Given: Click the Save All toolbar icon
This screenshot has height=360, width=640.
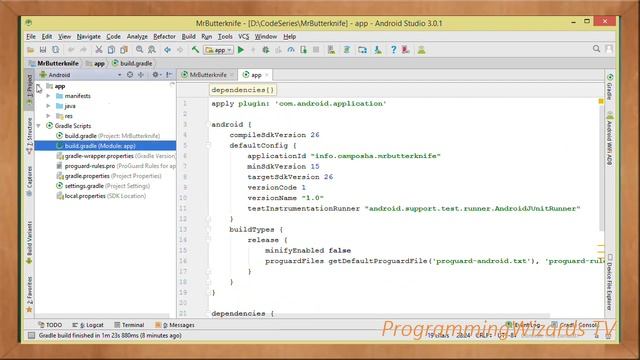Looking at the screenshot, I should tap(43, 50).
